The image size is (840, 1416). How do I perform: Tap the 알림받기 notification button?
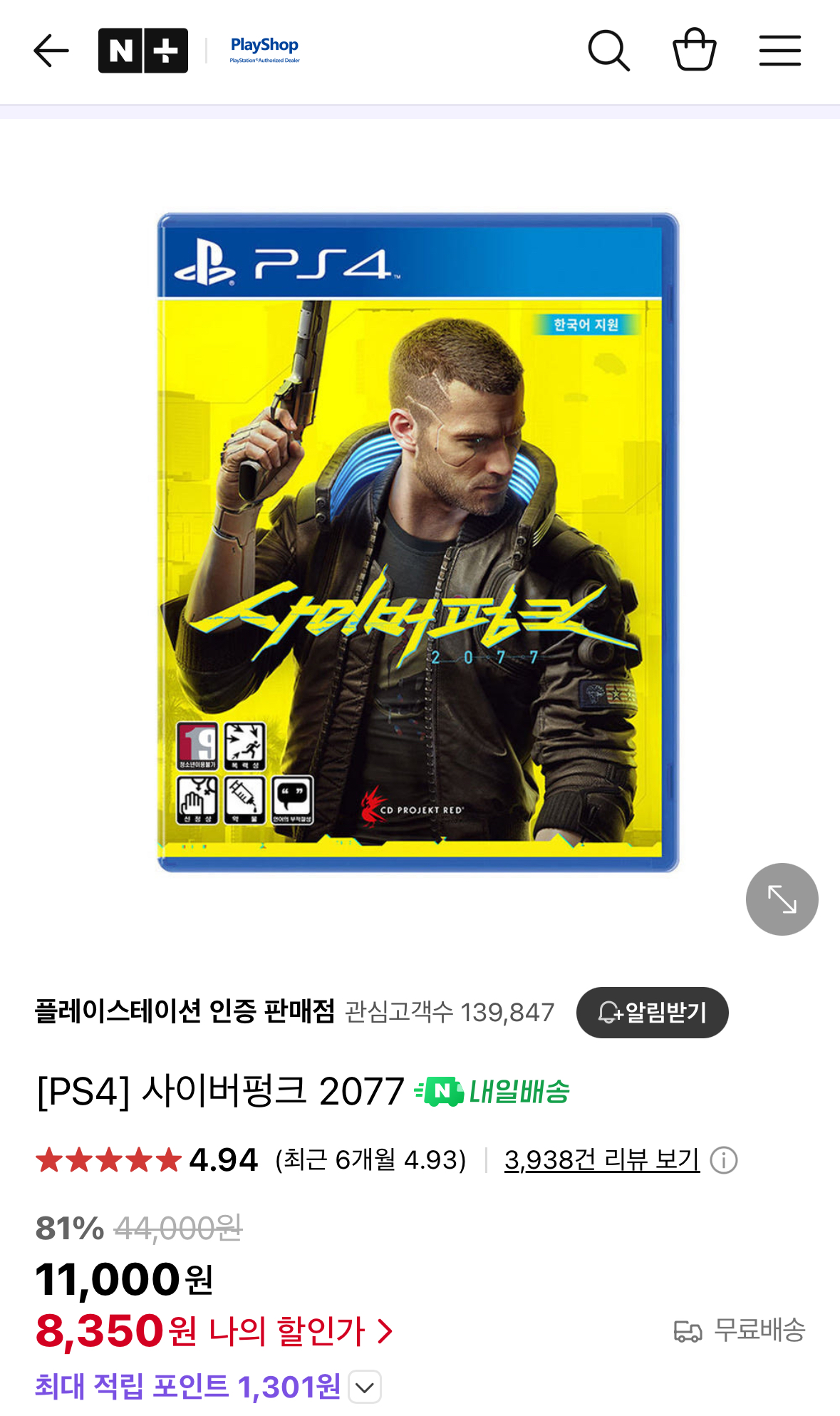(652, 1012)
